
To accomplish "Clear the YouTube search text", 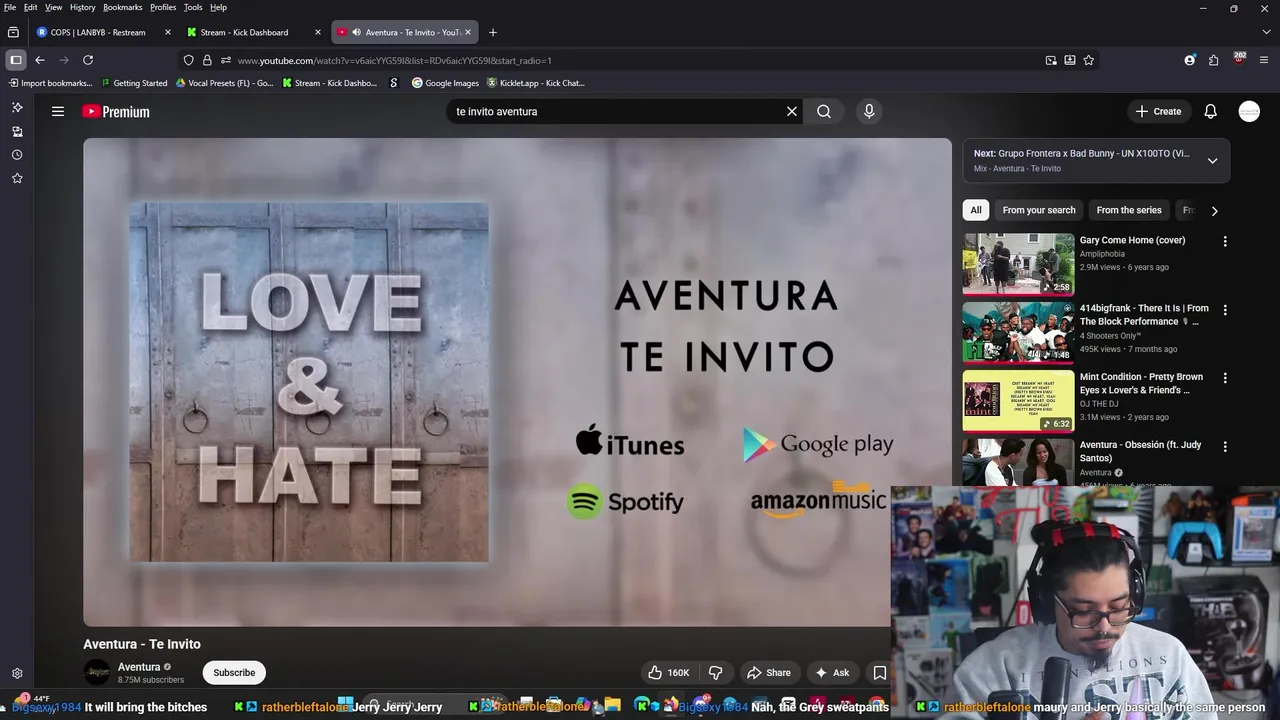I will click(x=792, y=111).
